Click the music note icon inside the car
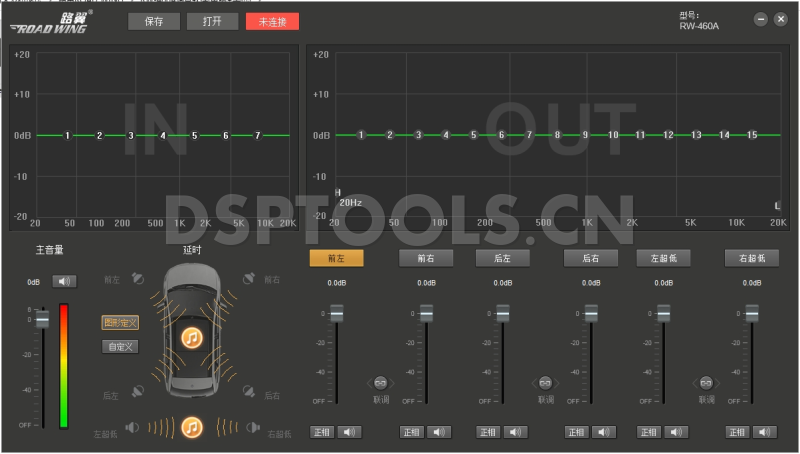The height and width of the screenshot is (454, 800). 191,337
